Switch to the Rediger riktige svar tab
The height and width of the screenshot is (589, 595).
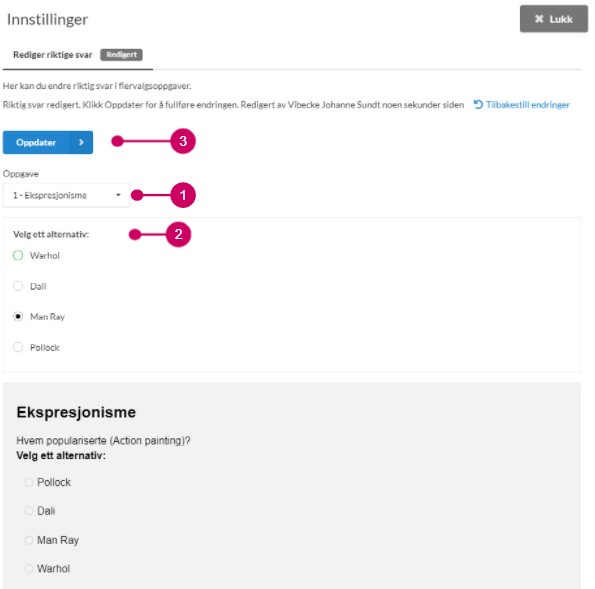[52, 55]
